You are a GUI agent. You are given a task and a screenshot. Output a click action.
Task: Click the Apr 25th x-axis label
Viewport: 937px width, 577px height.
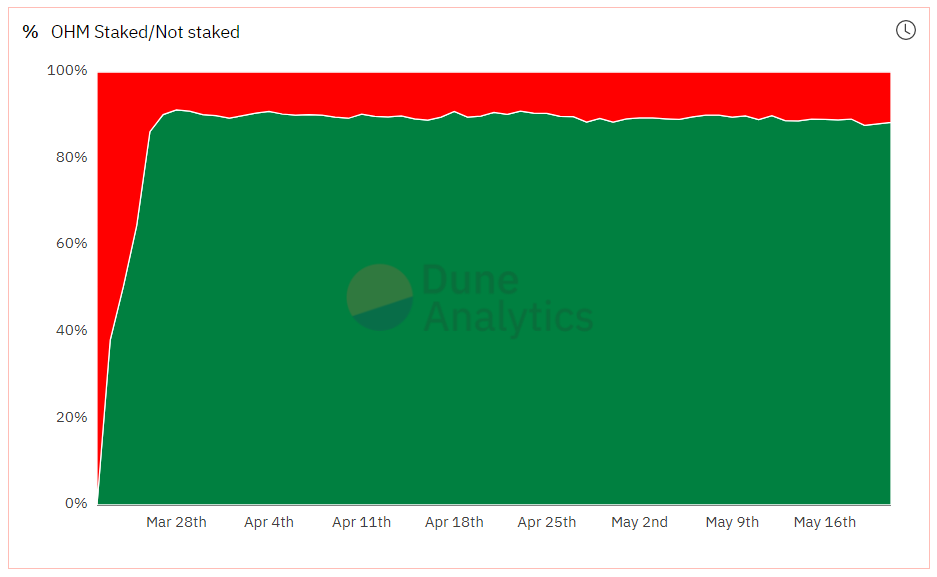pyautogui.click(x=547, y=522)
